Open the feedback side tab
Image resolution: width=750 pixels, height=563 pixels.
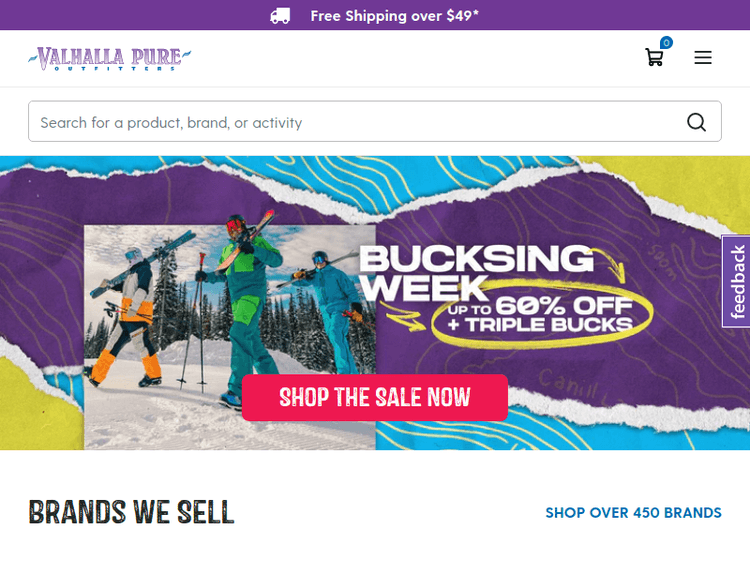(x=736, y=281)
